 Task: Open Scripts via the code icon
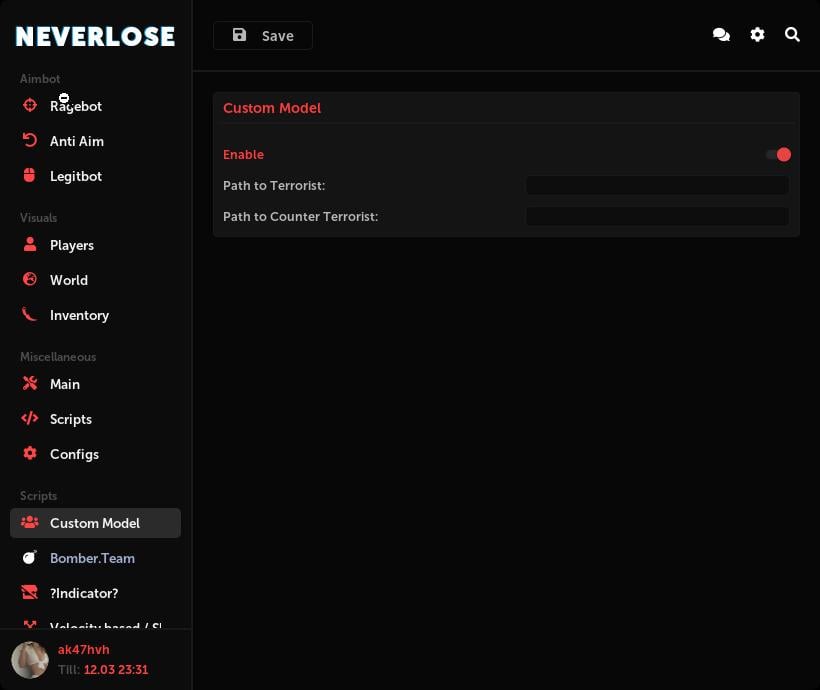(x=30, y=419)
